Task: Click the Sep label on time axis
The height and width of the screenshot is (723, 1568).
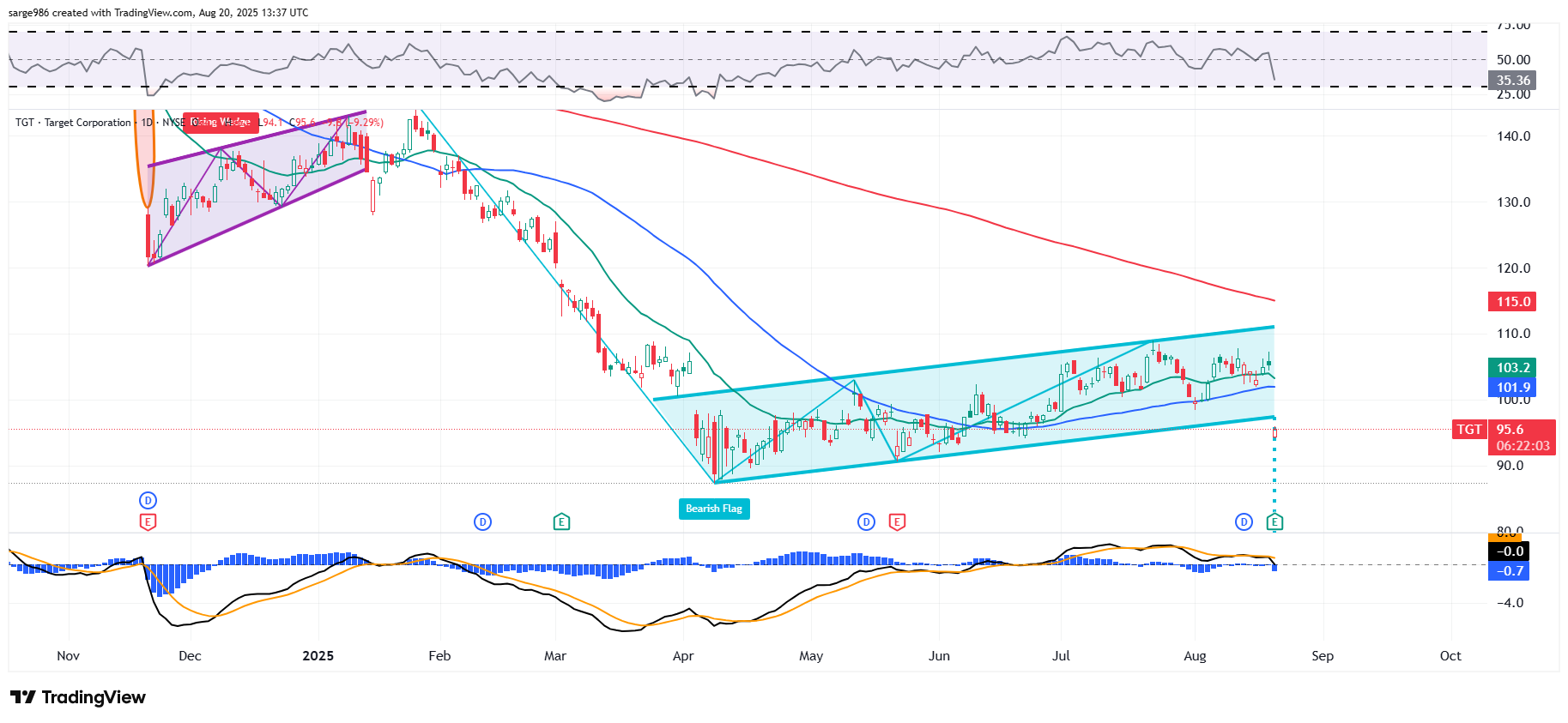Action: 1322,656
